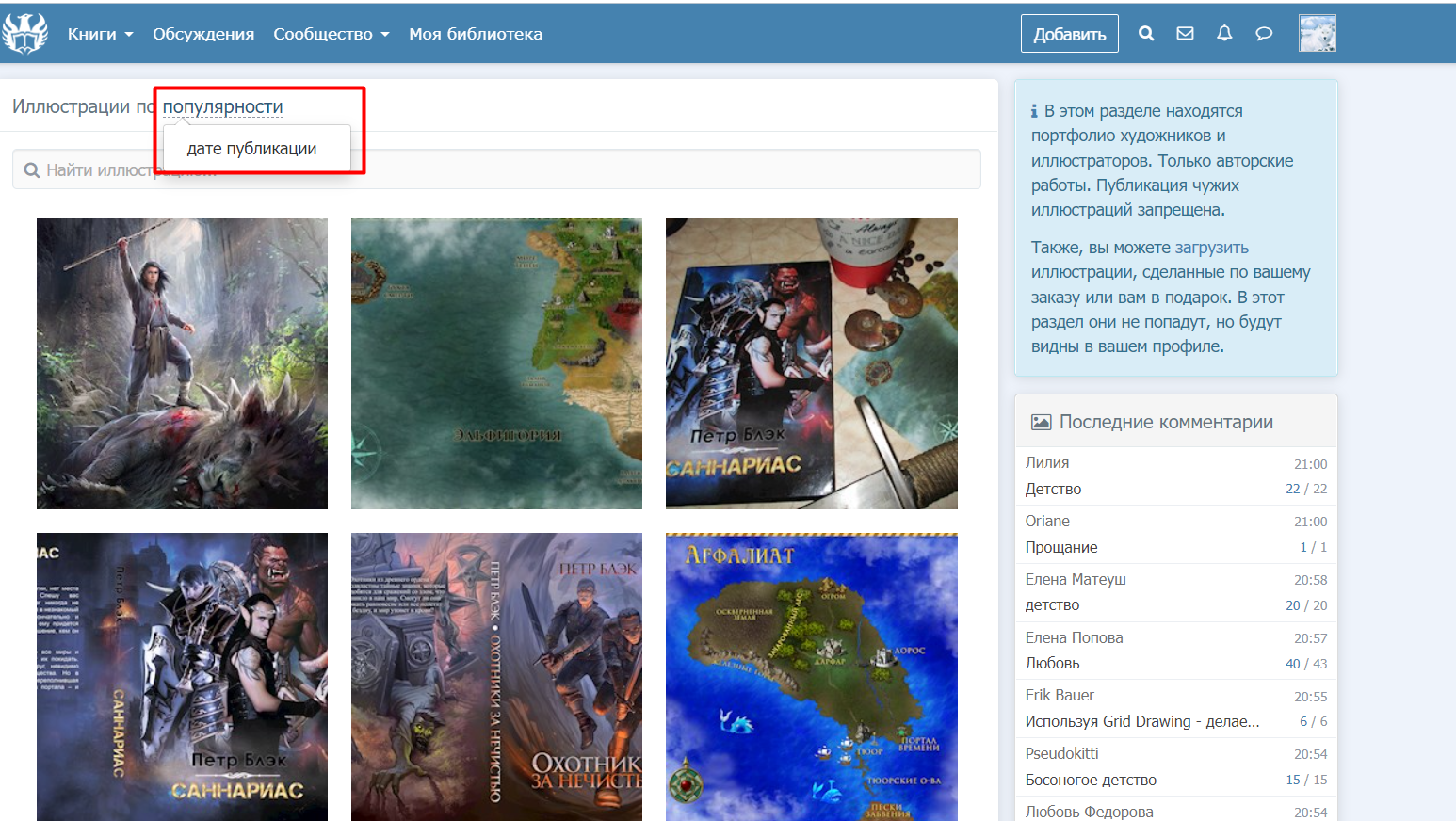The height and width of the screenshot is (821, 1456).
Task: Click the image icon beside Последние комментарии
Action: (1041, 422)
